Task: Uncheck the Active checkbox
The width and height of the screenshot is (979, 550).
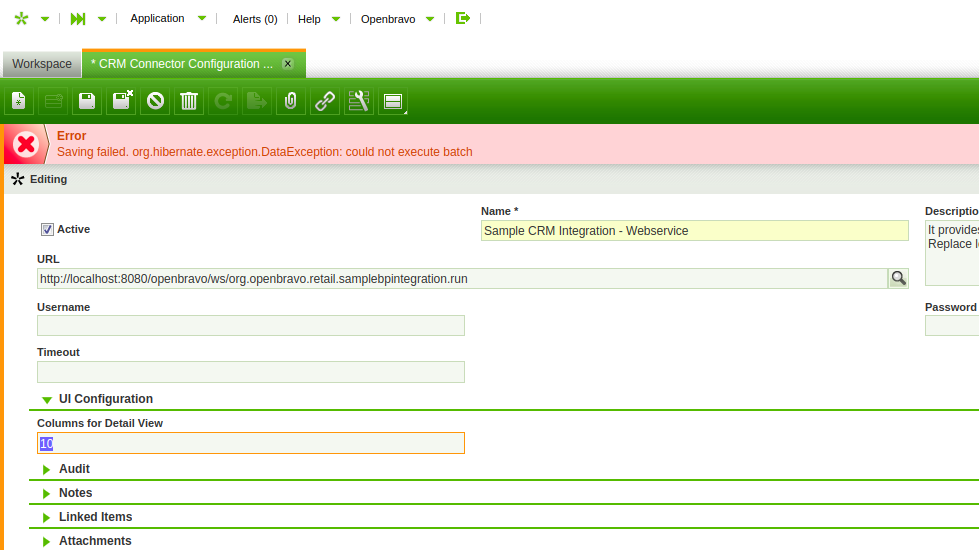Action: [47, 230]
